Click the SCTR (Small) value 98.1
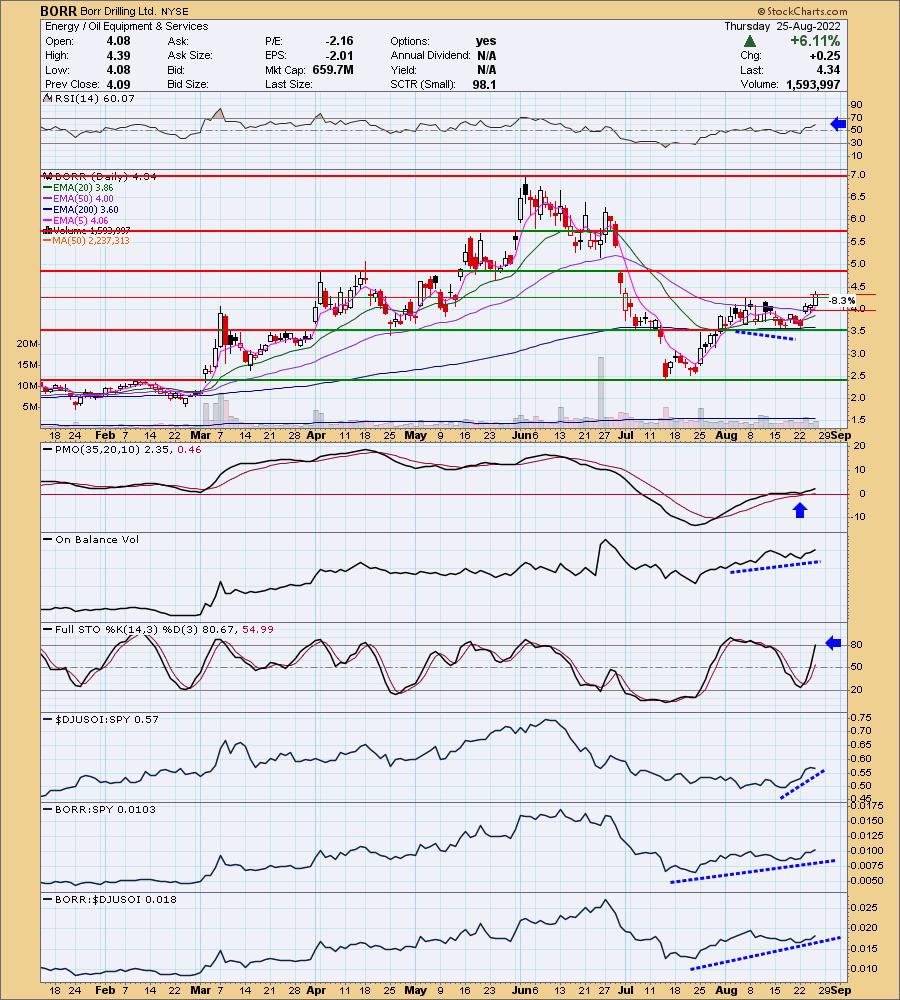Screen dimensions: 900x1000 coord(484,84)
